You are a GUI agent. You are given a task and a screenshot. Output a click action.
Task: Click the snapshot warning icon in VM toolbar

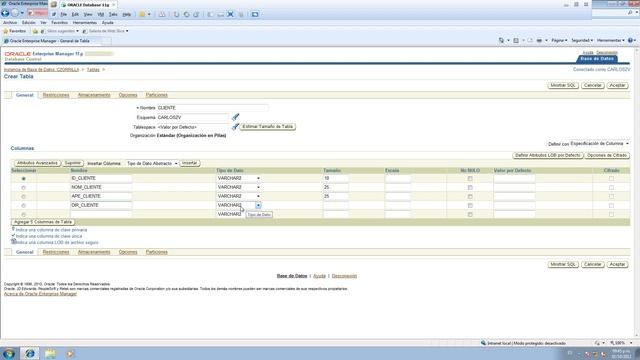point(162,14)
